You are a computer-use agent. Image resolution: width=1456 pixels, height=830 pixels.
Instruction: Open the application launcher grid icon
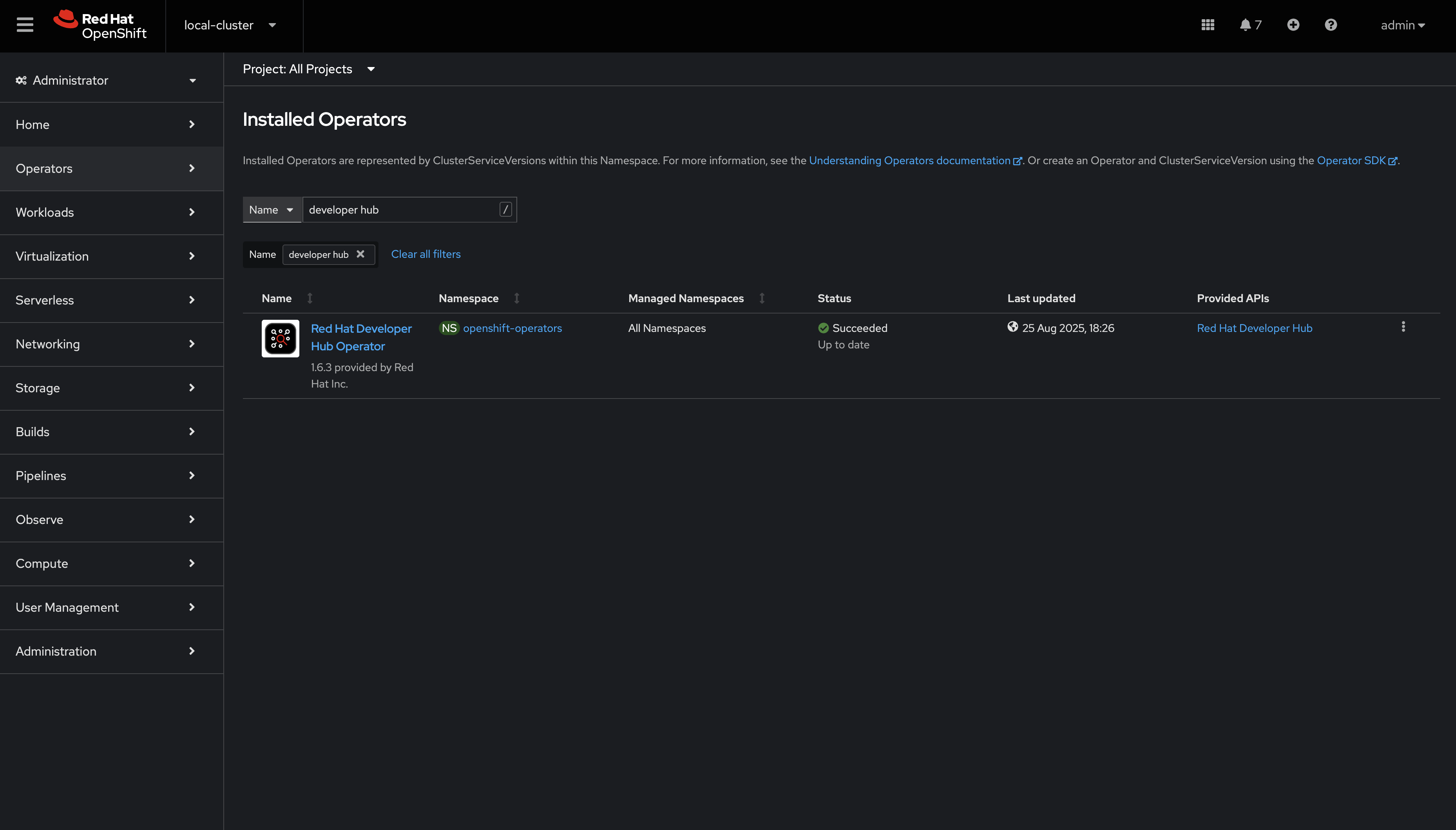[x=1208, y=25]
